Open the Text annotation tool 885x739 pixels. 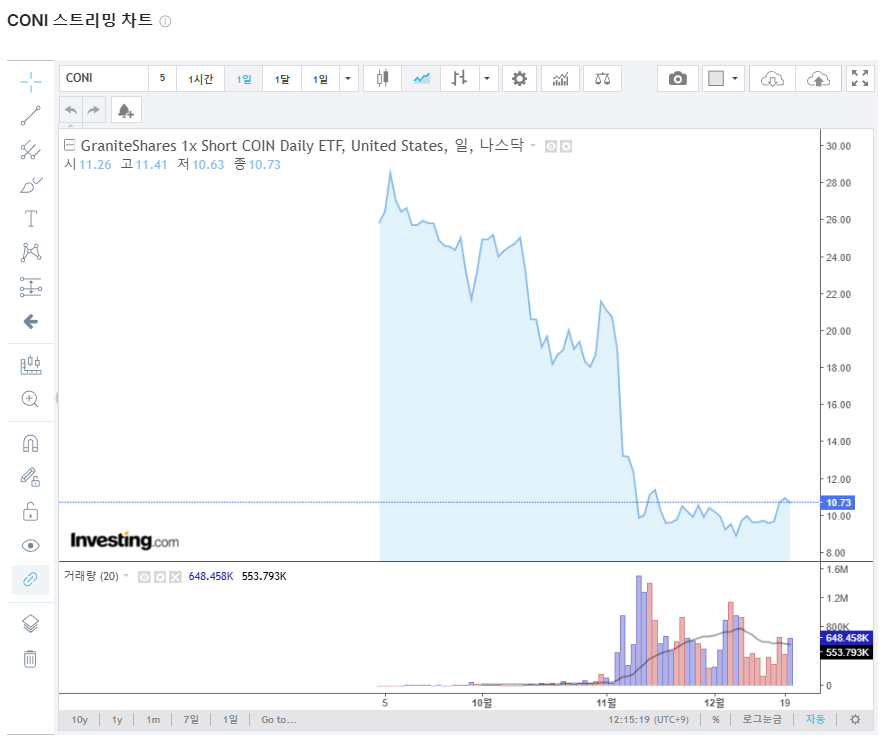click(x=29, y=218)
